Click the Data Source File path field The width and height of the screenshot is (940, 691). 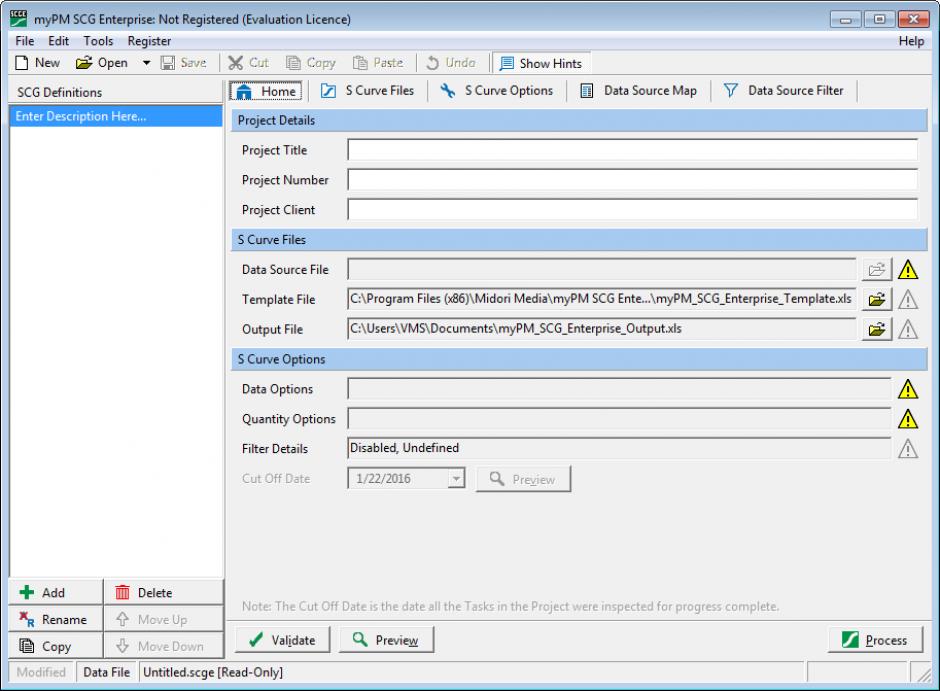click(x=601, y=270)
